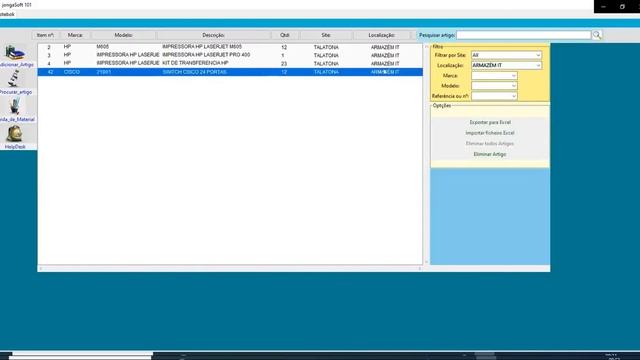This screenshot has width=640, height=360.
Task: Sort by the Localização column header
Action: [382, 35]
